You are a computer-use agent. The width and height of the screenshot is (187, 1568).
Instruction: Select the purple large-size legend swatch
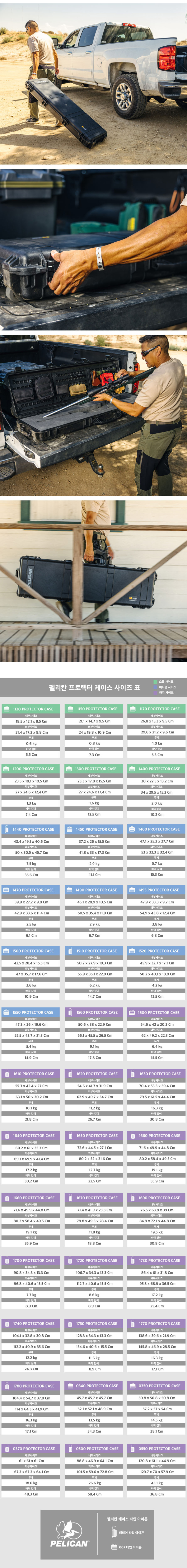(155, 693)
